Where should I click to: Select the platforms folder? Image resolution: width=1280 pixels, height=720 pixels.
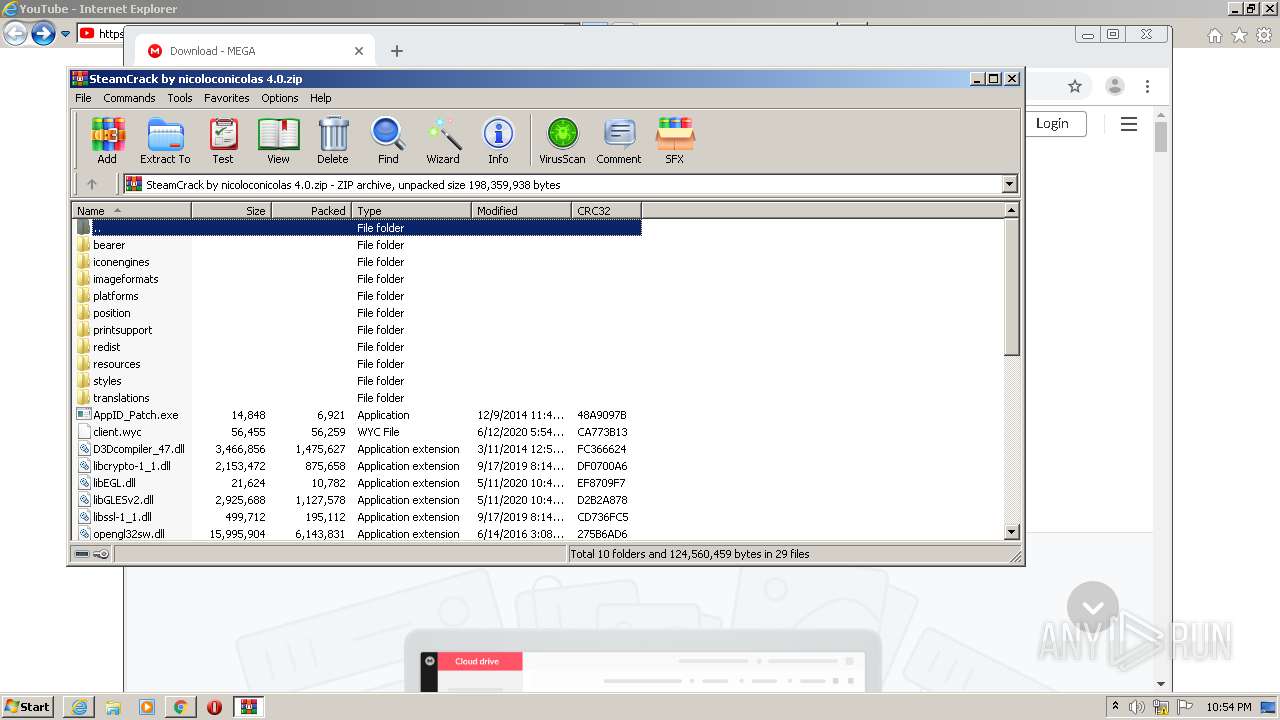click(115, 296)
